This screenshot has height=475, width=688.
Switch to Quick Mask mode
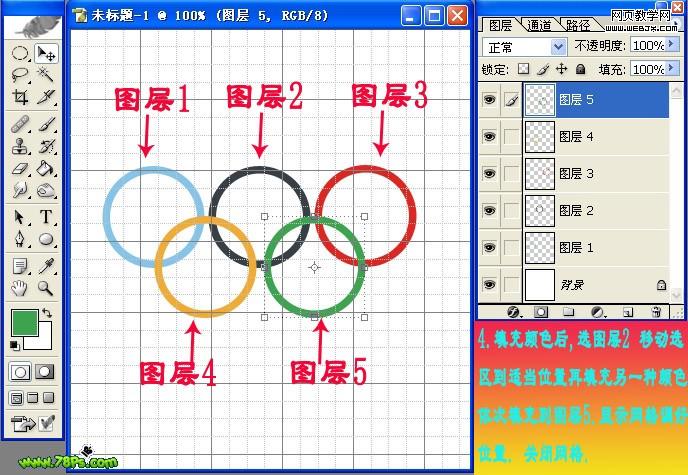point(45,372)
